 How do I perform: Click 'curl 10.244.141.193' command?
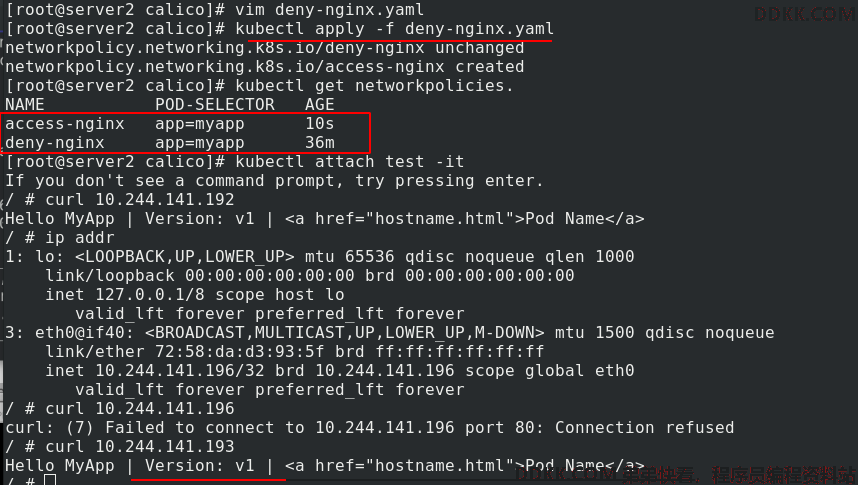point(140,447)
